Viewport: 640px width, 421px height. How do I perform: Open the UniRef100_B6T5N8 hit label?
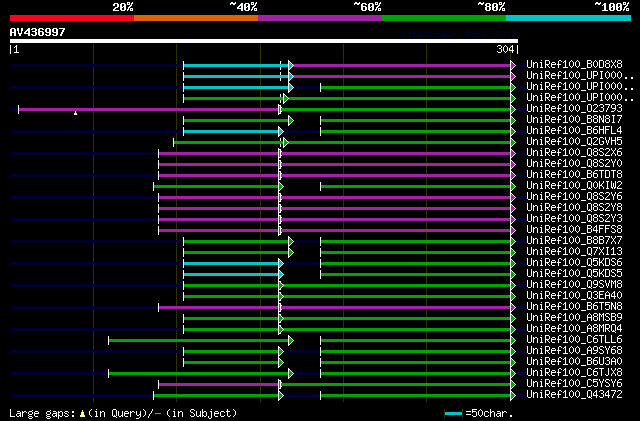(574, 307)
